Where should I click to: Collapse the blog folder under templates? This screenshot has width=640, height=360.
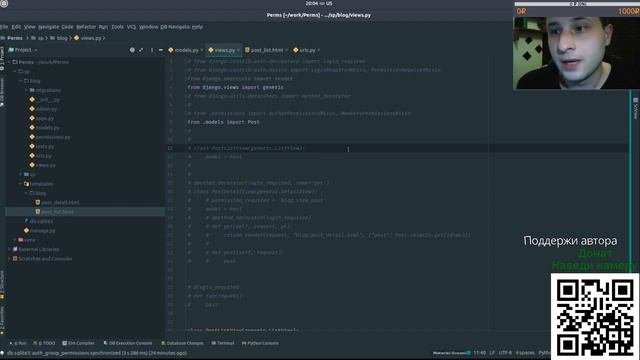(x=27, y=193)
